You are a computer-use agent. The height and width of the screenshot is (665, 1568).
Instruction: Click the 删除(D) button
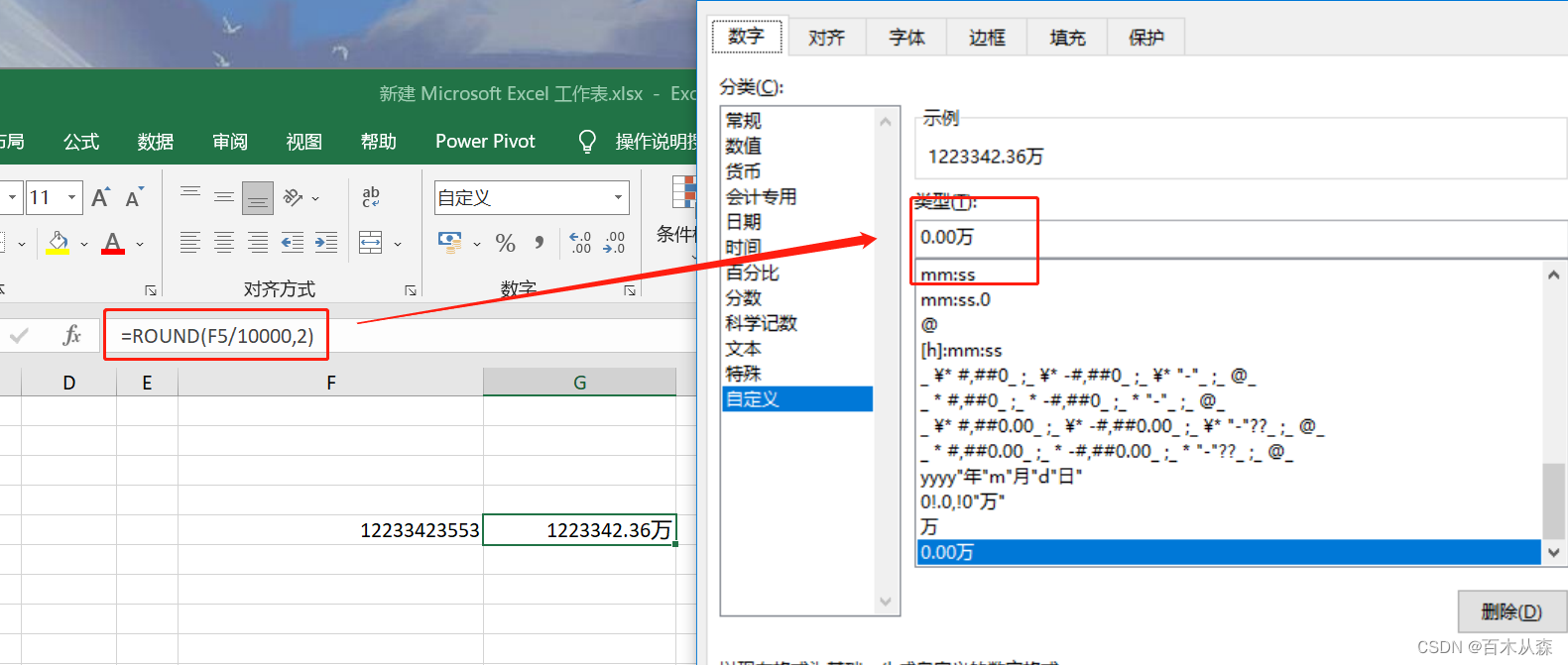point(1511,611)
